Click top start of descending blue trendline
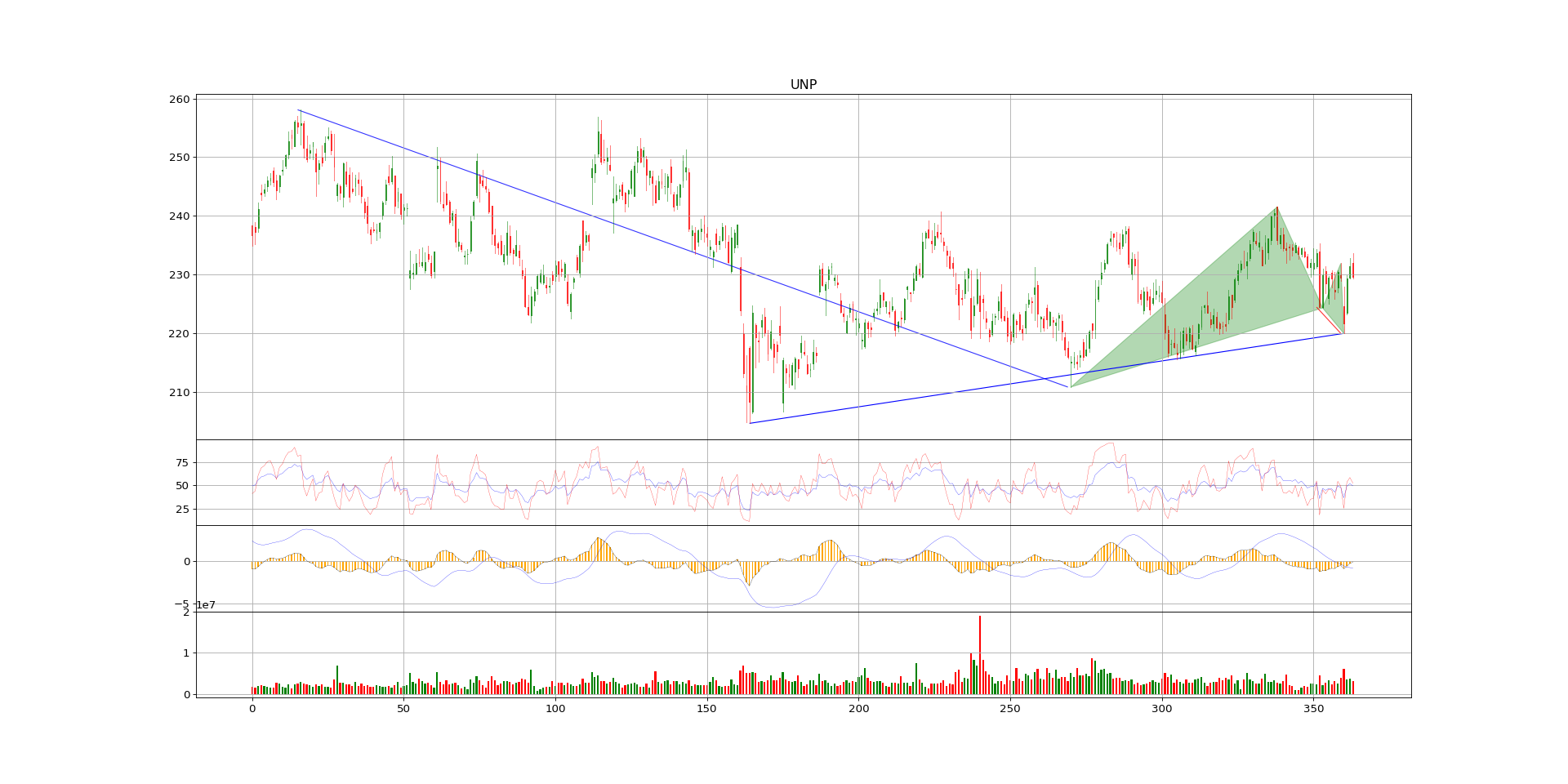This screenshot has height=784, width=1568. click(299, 110)
